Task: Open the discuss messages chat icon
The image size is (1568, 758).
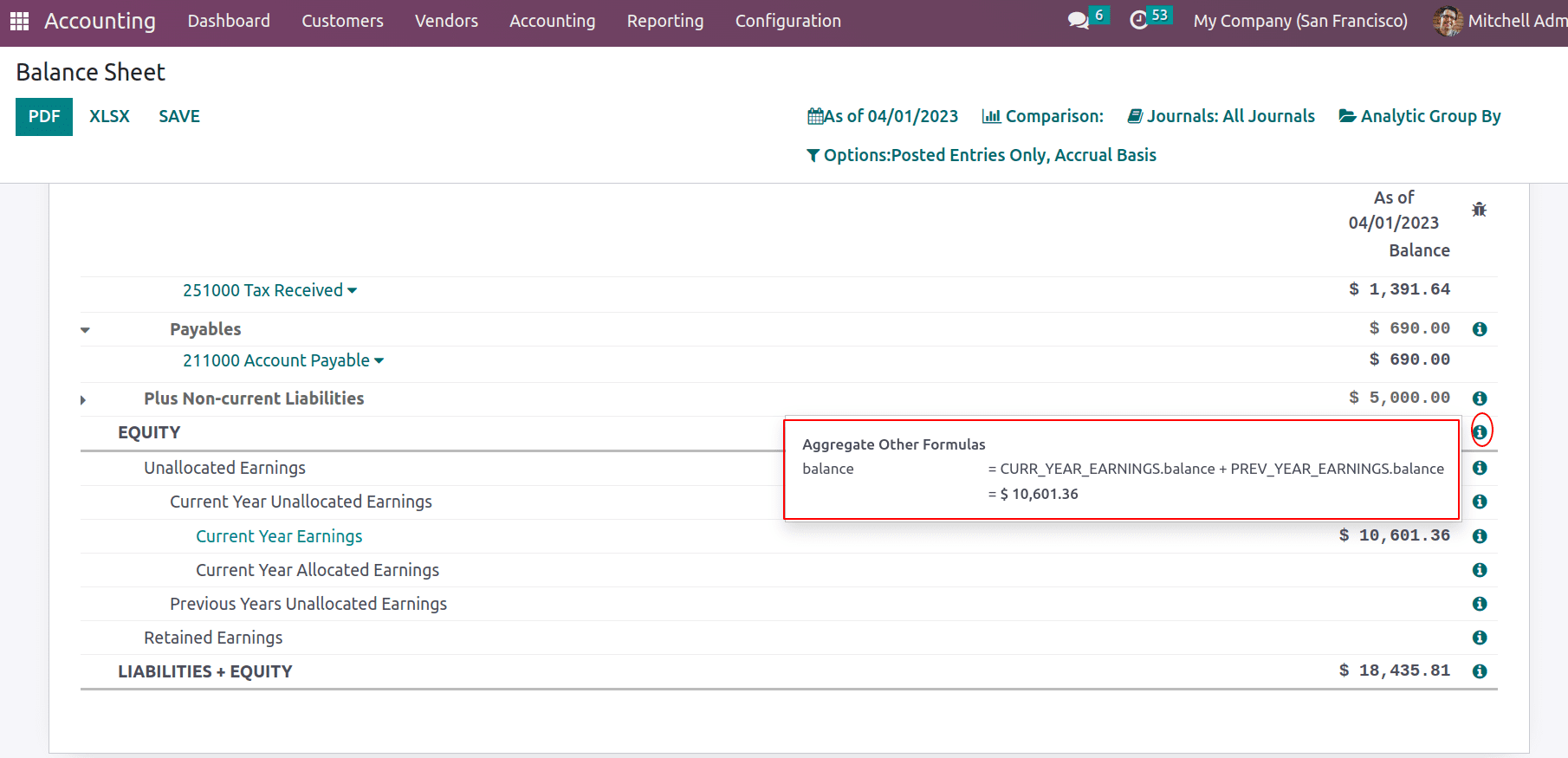Action: point(1078,21)
